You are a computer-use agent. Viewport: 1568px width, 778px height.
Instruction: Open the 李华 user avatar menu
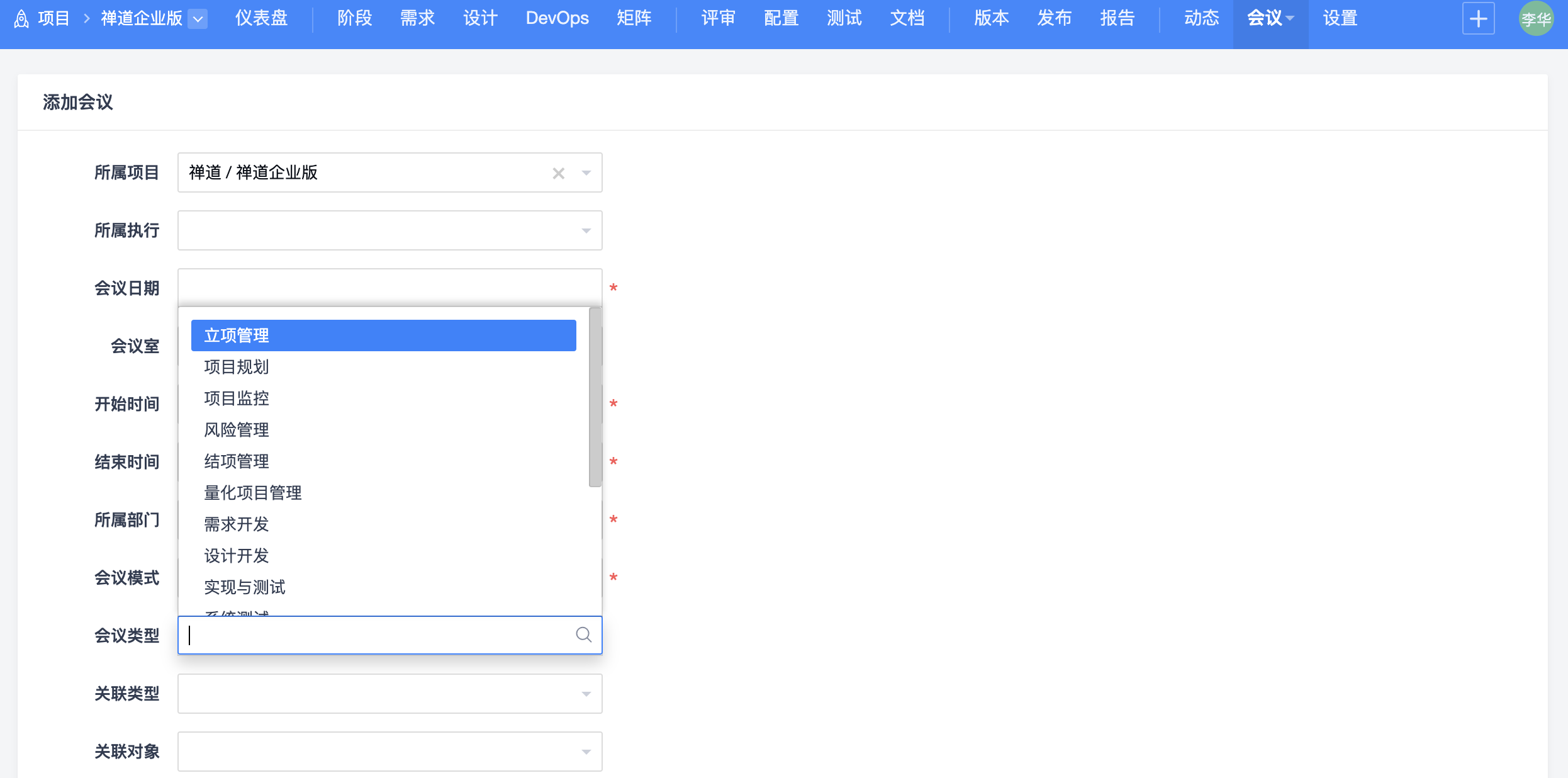point(1535,19)
